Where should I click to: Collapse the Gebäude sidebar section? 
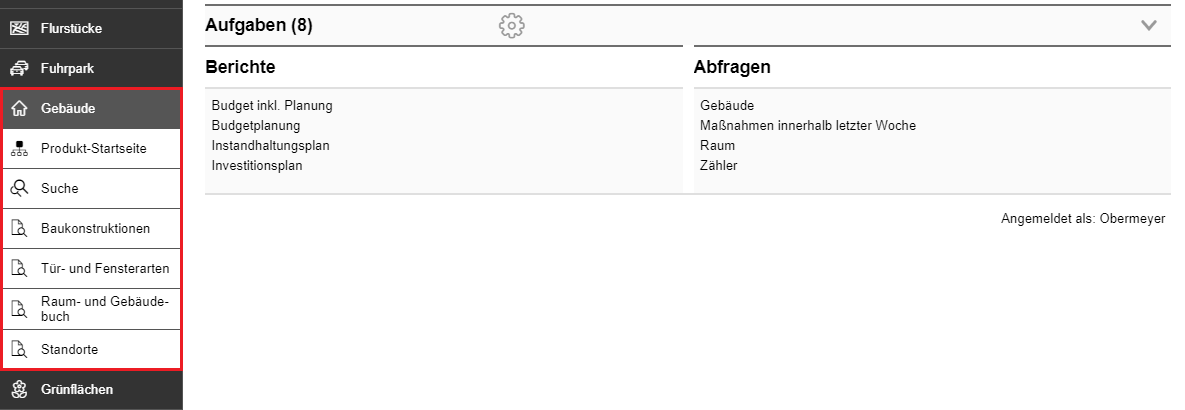point(91,109)
